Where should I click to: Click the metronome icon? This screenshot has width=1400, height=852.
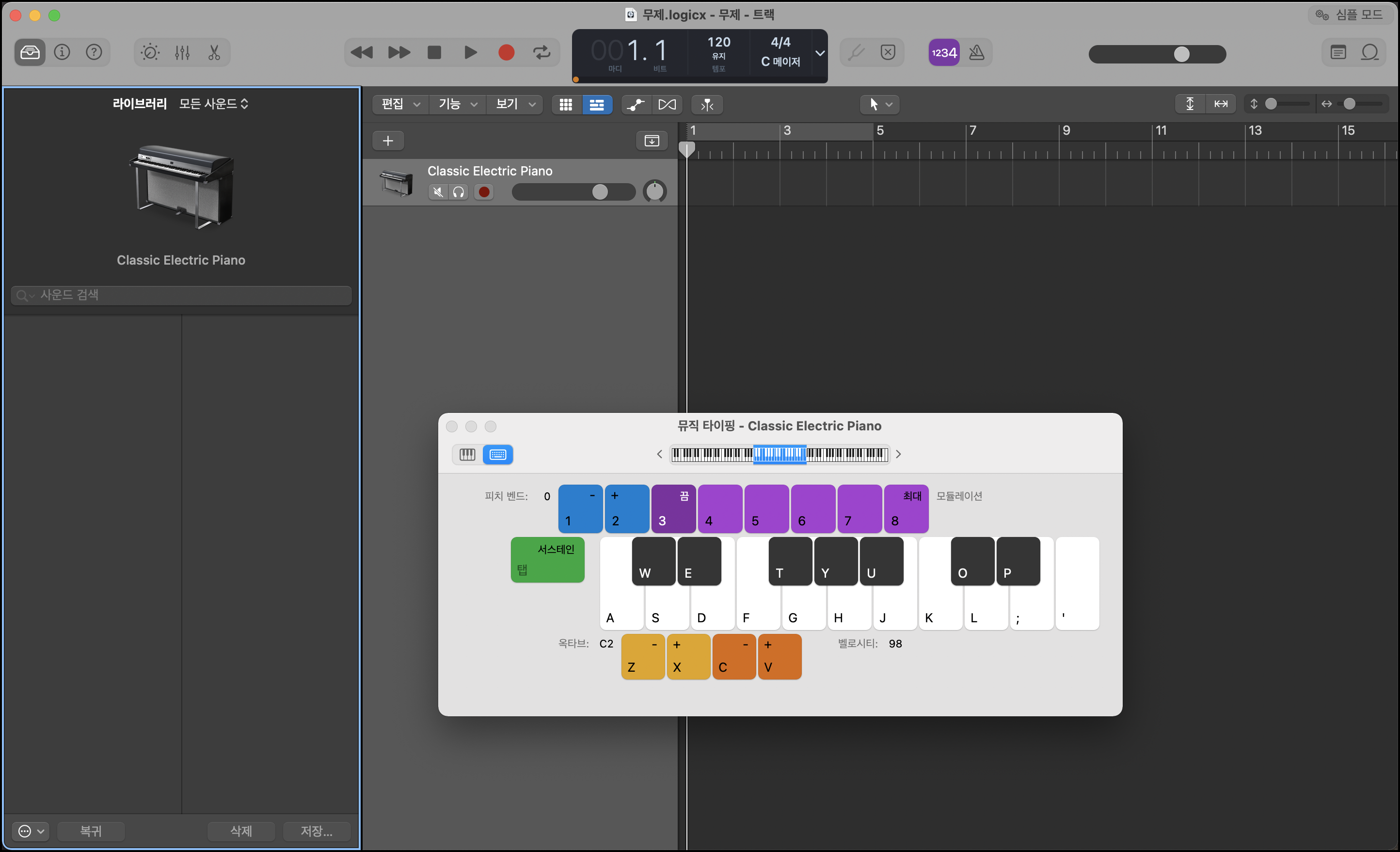pyautogui.click(x=976, y=53)
